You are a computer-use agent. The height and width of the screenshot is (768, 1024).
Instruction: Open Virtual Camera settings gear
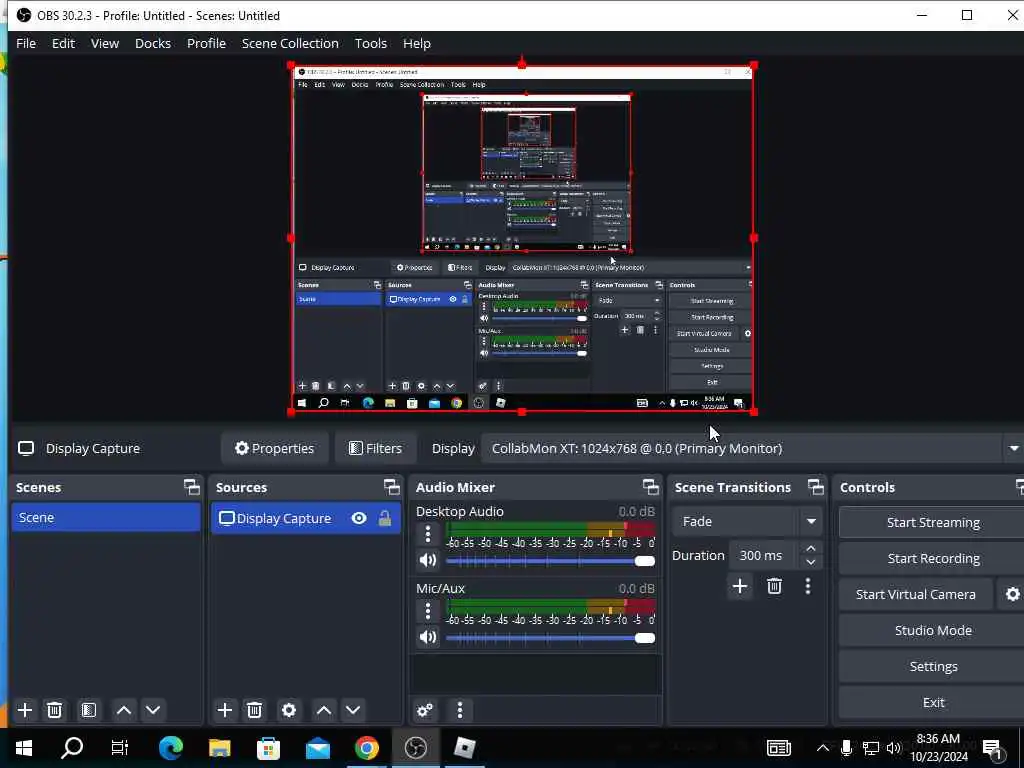click(1012, 594)
